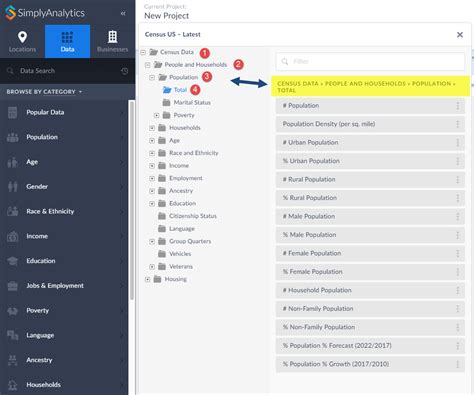The height and width of the screenshot is (395, 474).
Task: Select the Vehicles folder in the tree
Action: [x=174, y=254]
